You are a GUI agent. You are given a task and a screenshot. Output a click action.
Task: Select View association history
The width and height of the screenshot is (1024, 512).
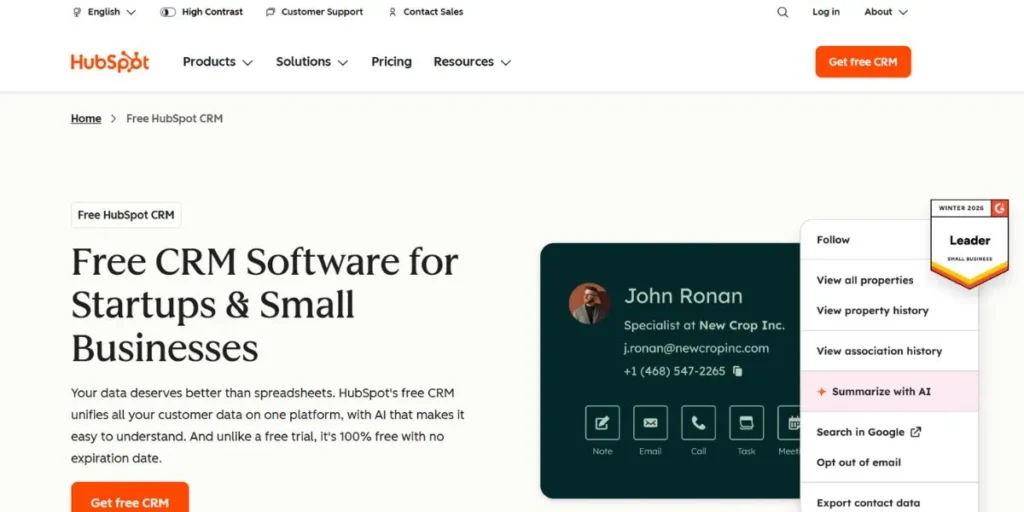tap(879, 351)
